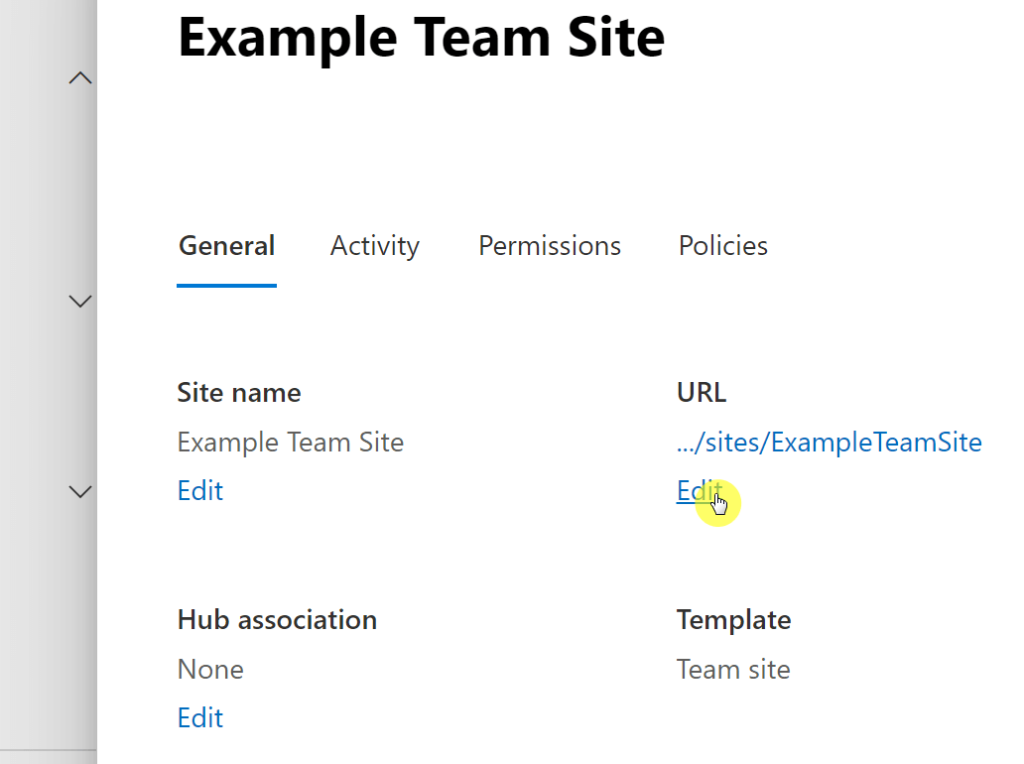Viewport: 1024px width, 764px height.
Task: Switch to the General tab
Action: [x=227, y=246]
